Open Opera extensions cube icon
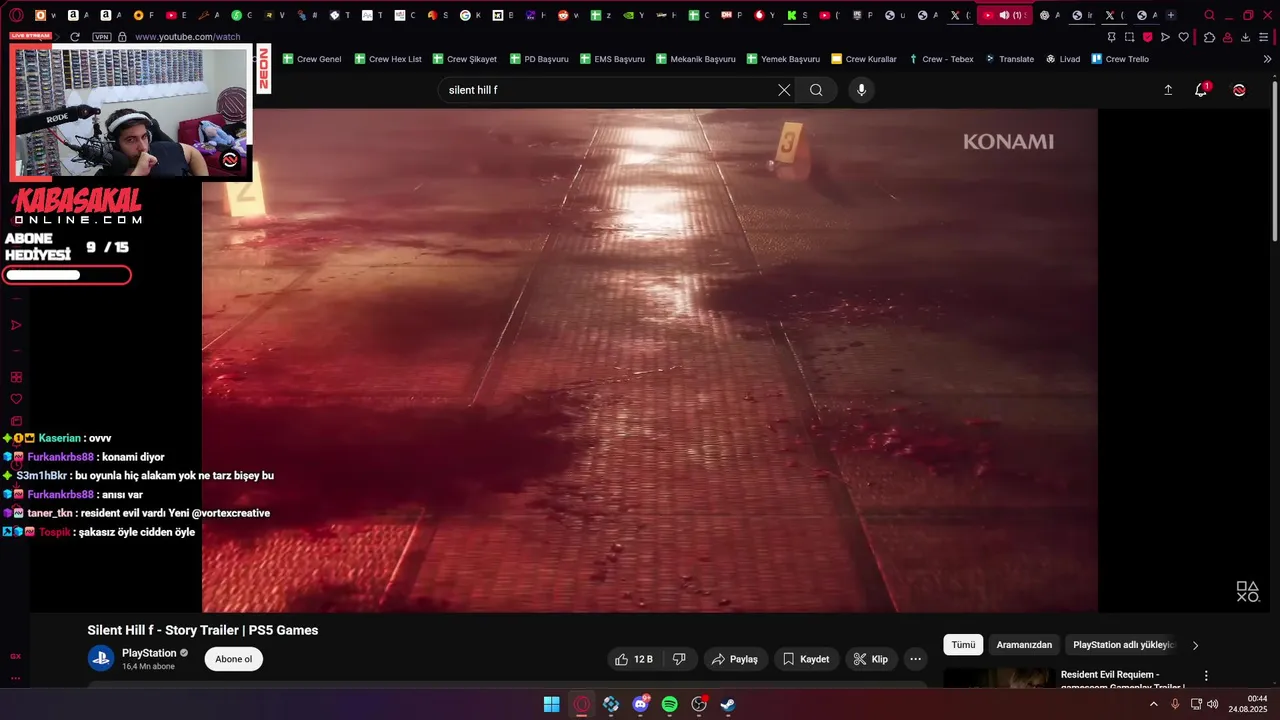1280x720 pixels. tap(1209, 37)
